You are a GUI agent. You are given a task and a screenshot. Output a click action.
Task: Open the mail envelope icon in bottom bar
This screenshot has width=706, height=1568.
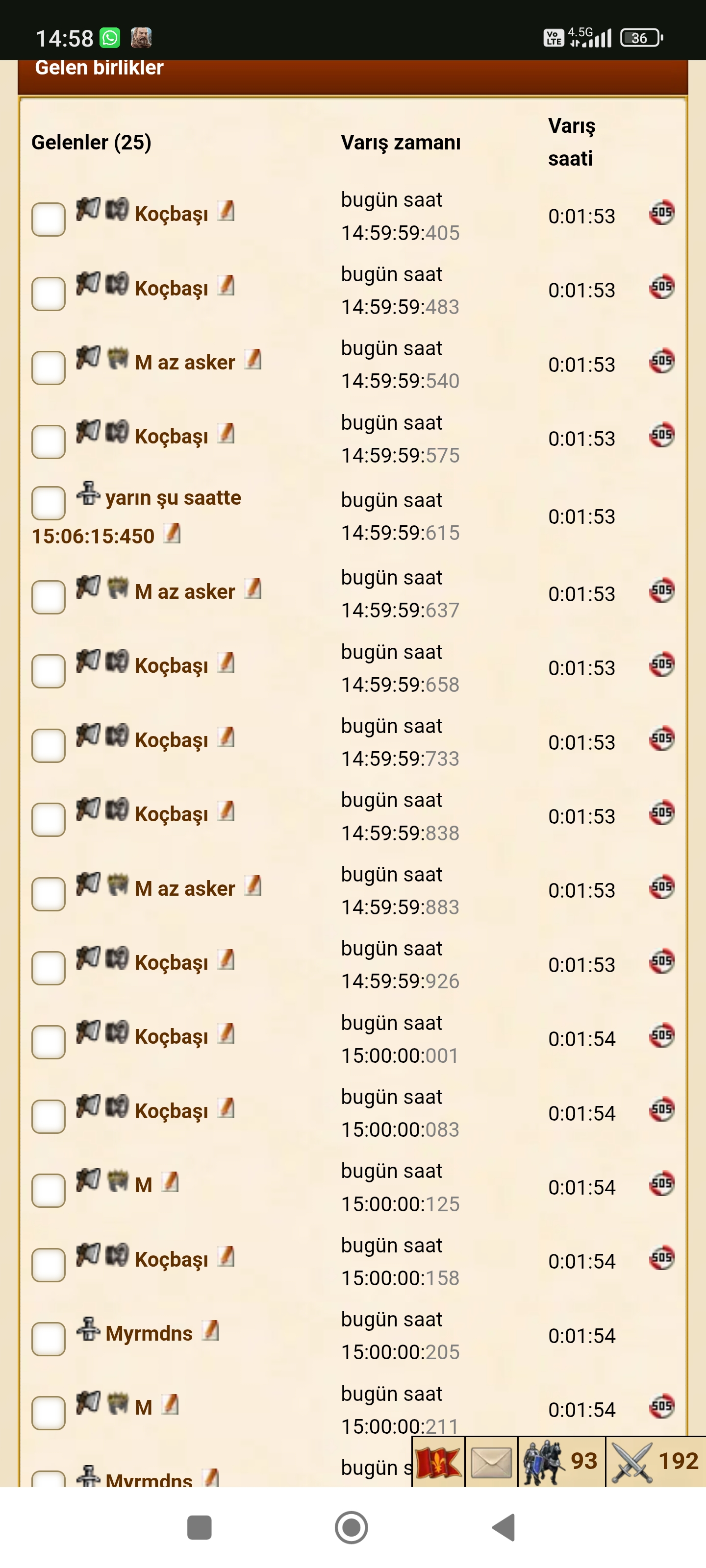[491, 1462]
